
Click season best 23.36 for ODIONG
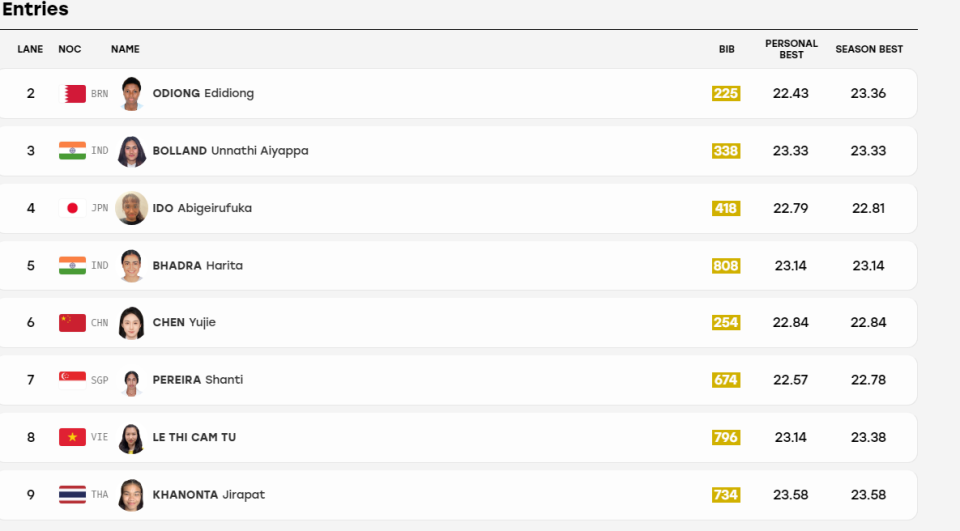click(x=868, y=93)
